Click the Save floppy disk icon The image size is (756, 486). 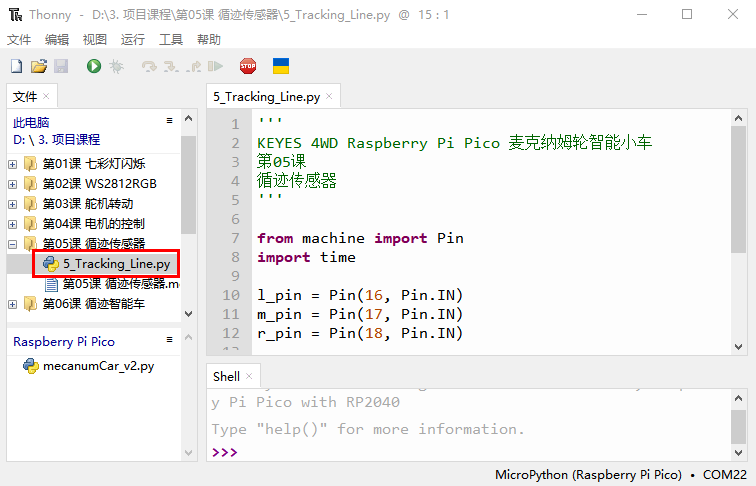tap(61, 66)
